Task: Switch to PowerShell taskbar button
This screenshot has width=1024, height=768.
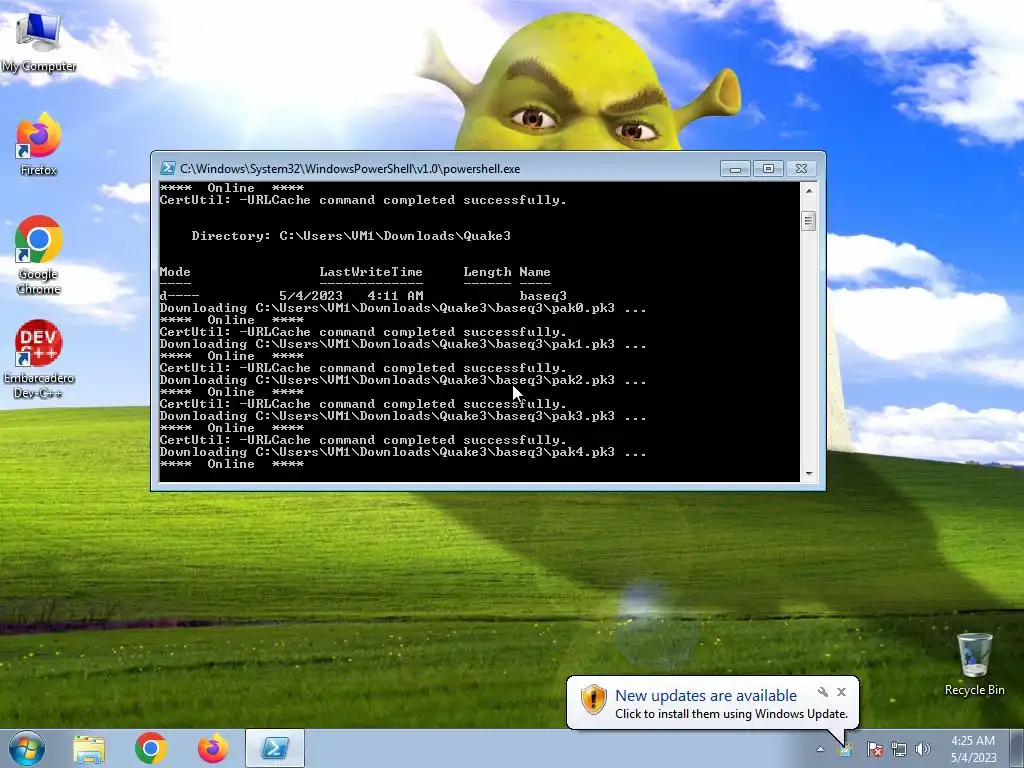Action: pyautogui.click(x=275, y=748)
